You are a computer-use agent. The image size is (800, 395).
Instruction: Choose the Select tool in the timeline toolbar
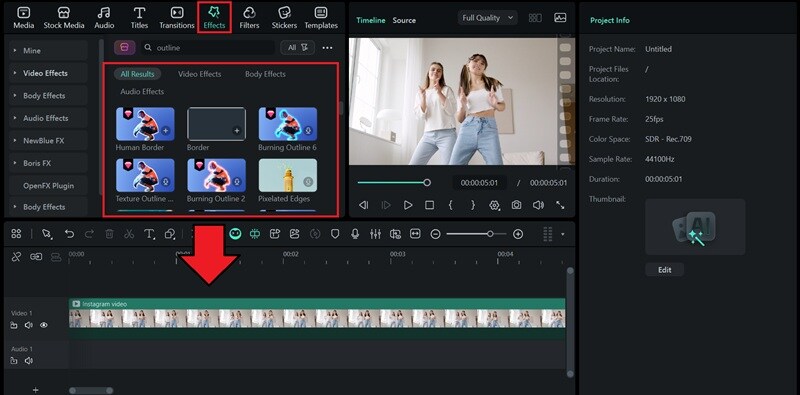click(x=47, y=234)
